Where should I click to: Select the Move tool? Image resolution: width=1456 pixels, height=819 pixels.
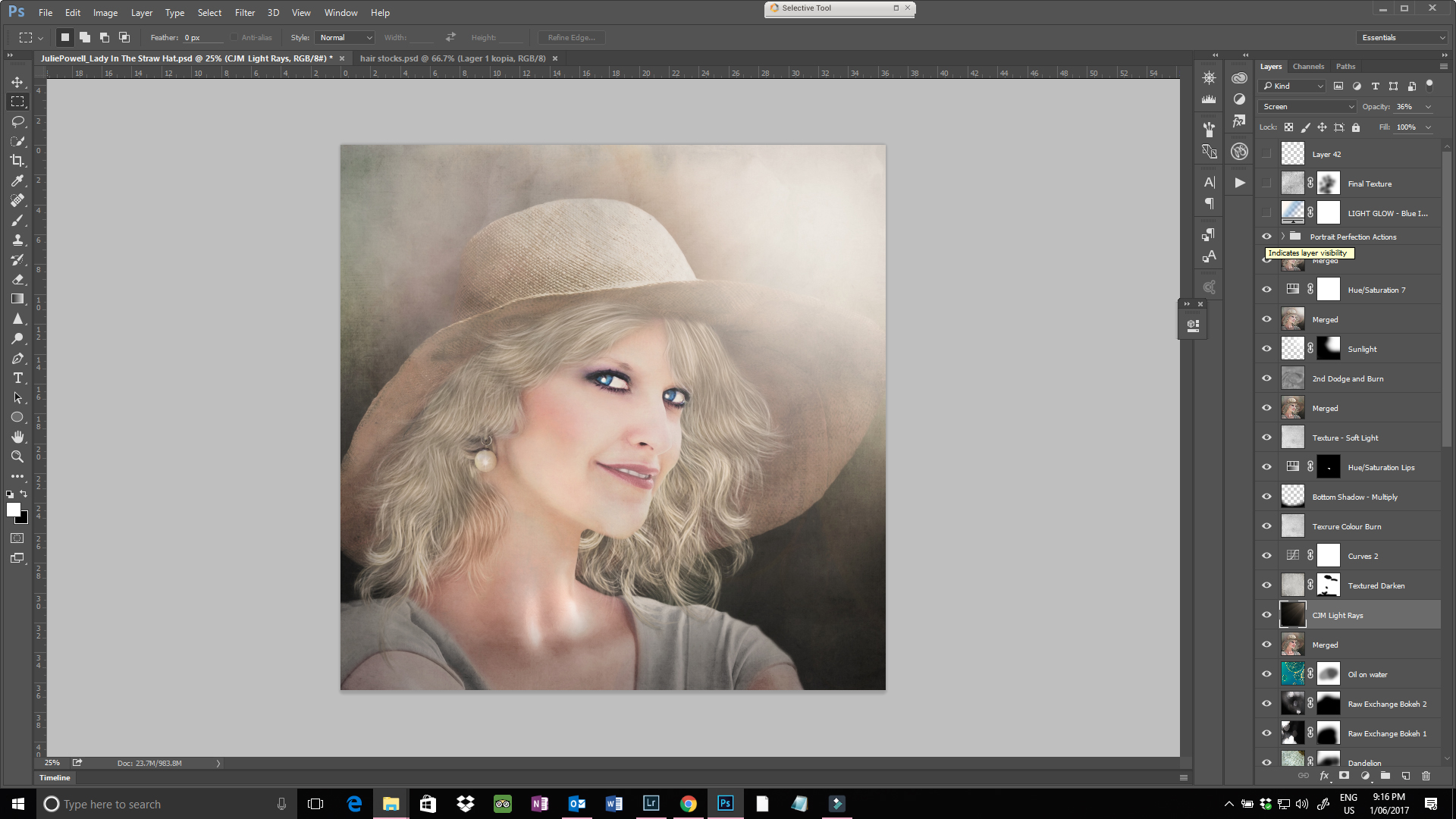(x=17, y=82)
